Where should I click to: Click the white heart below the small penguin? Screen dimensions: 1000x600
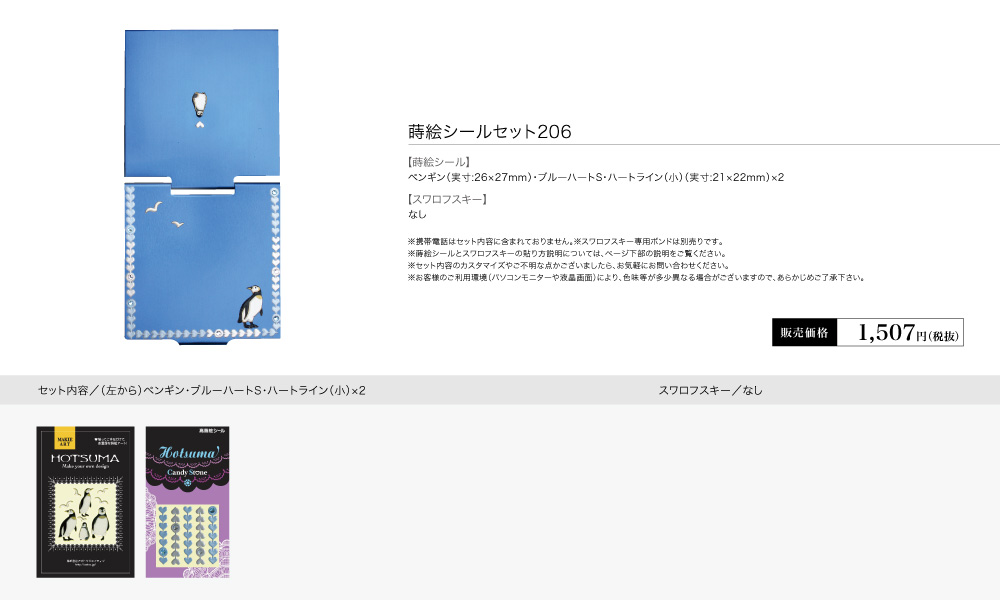(200, 124)
